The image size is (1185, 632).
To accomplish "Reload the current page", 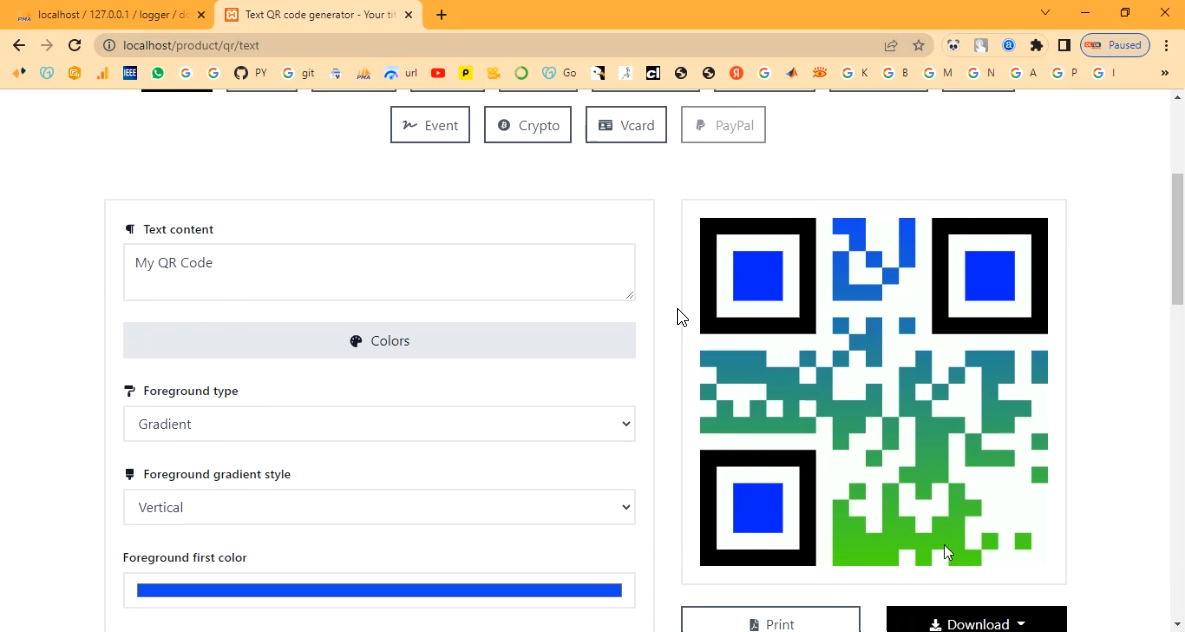I will click(x=74, y=45).
